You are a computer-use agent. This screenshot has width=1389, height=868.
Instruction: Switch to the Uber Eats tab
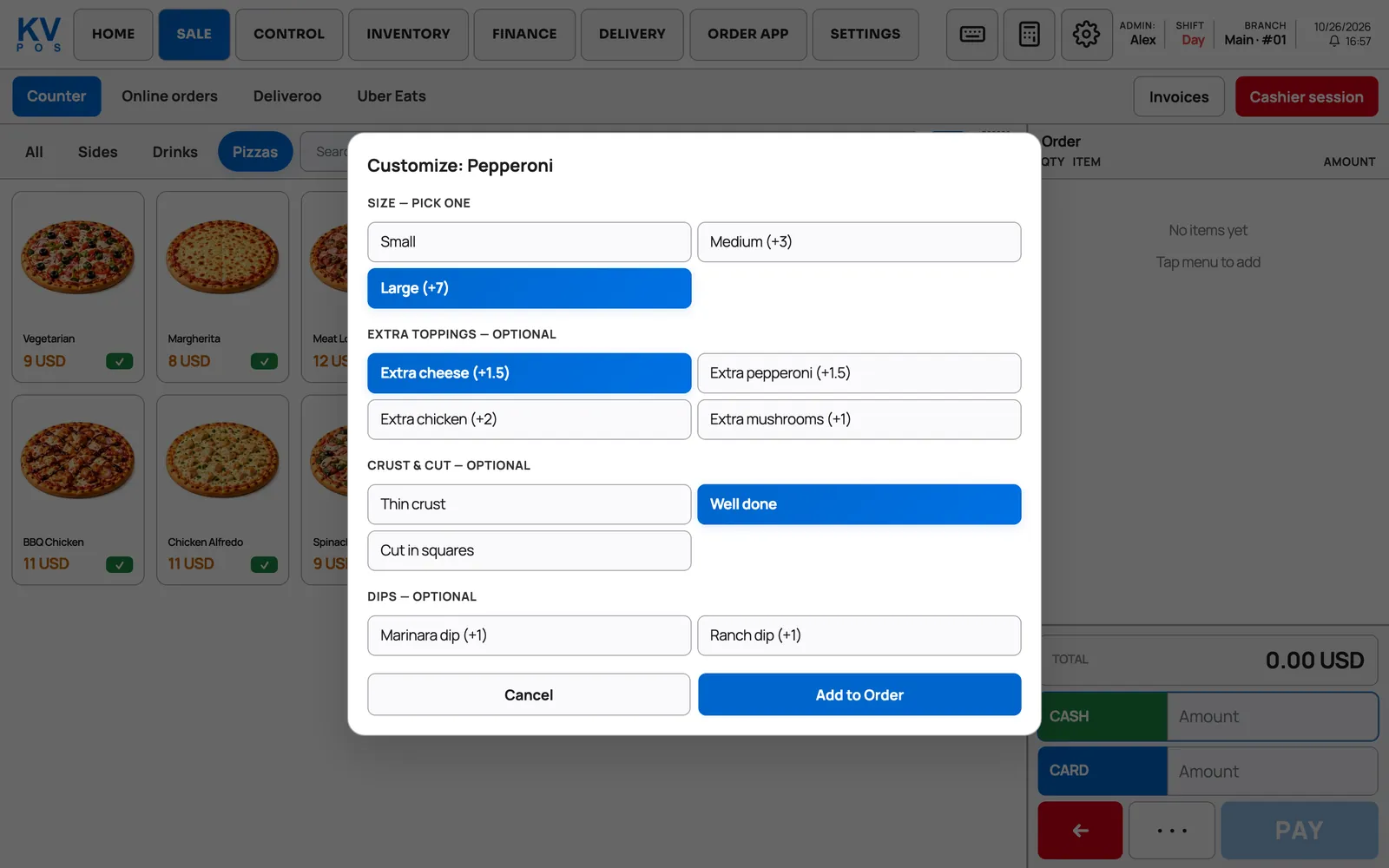click(x=392, y=96)
